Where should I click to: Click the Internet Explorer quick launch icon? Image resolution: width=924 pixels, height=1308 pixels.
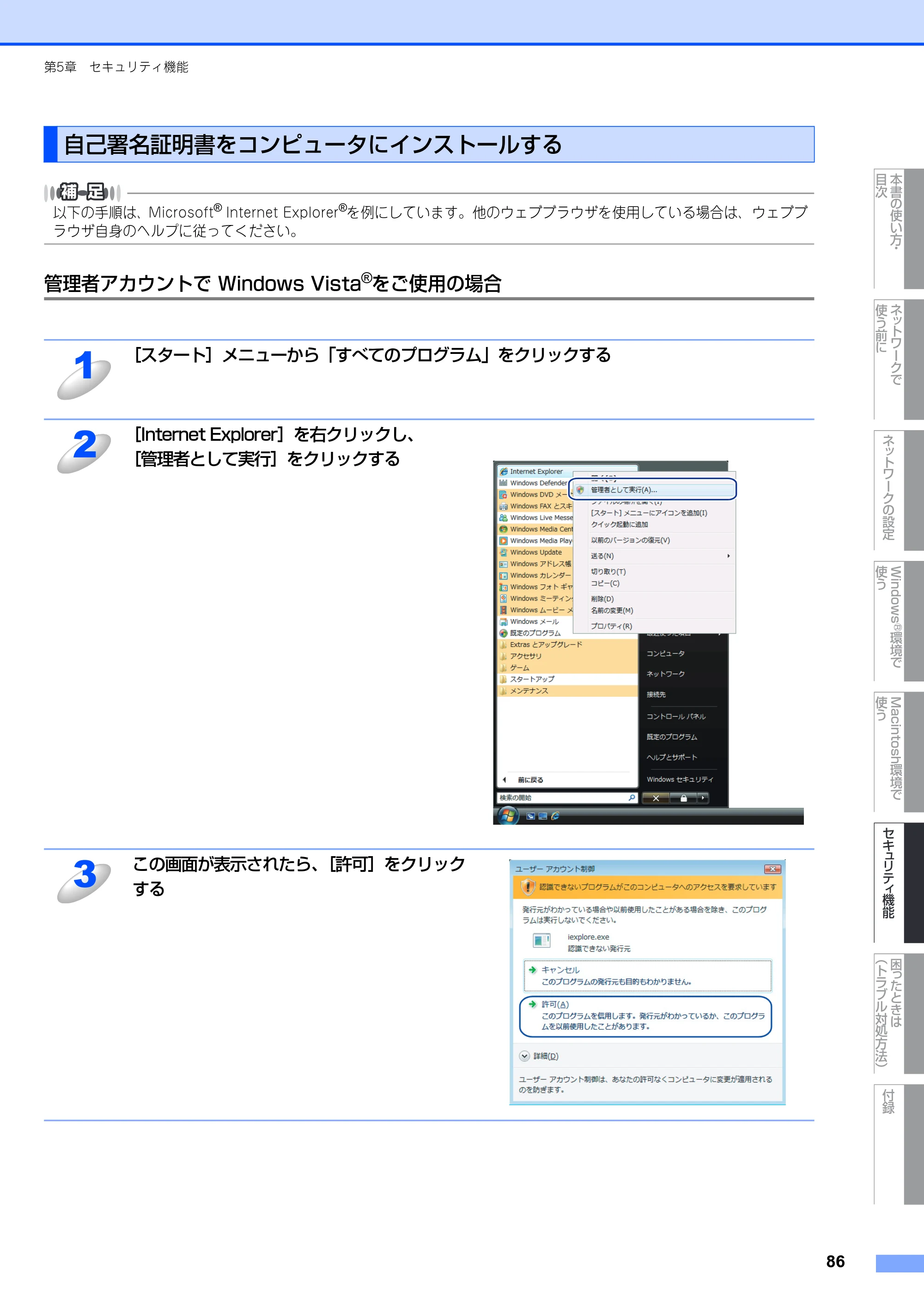pos(555,816)
